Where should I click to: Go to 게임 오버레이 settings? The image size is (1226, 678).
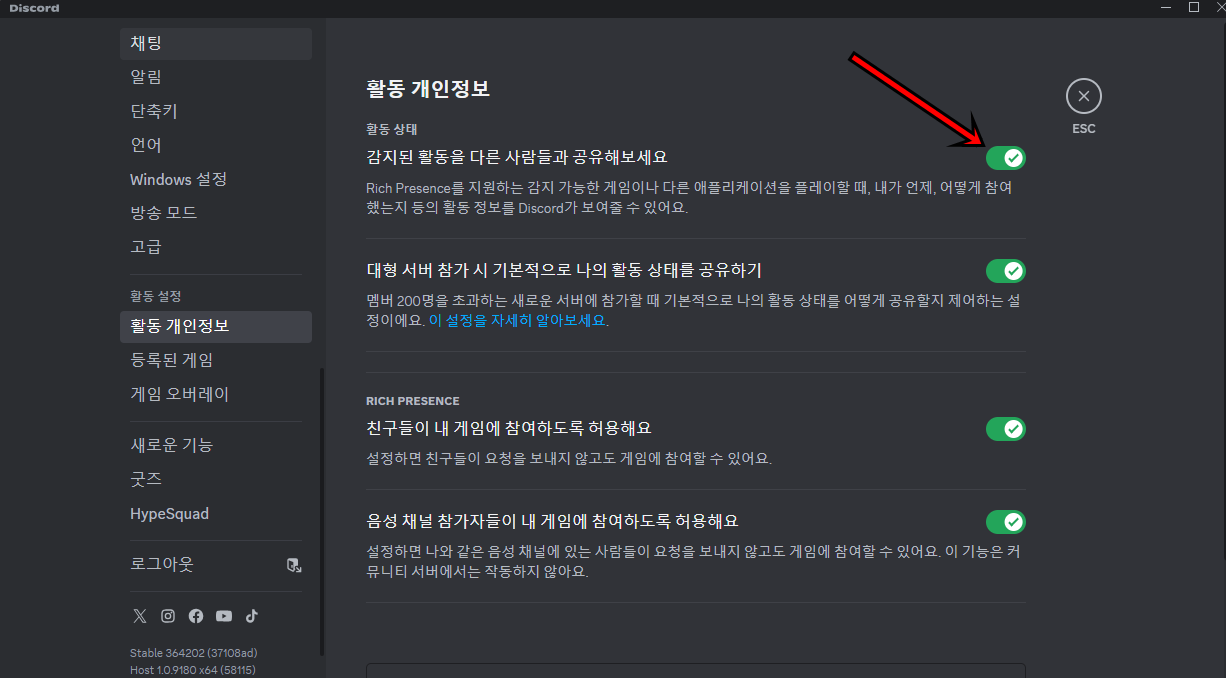coord(216,394)
